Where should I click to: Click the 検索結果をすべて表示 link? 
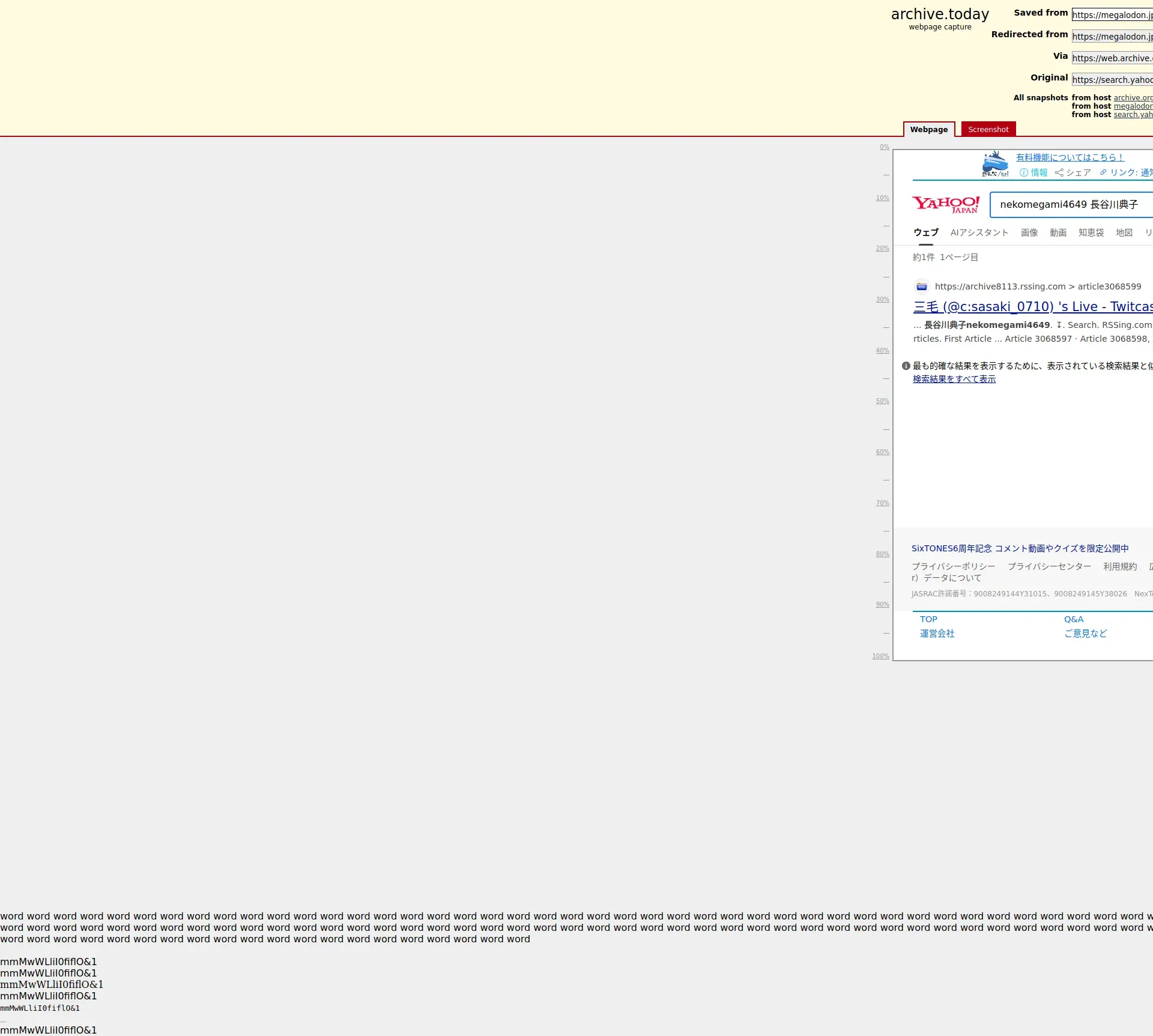coord(954,379)
